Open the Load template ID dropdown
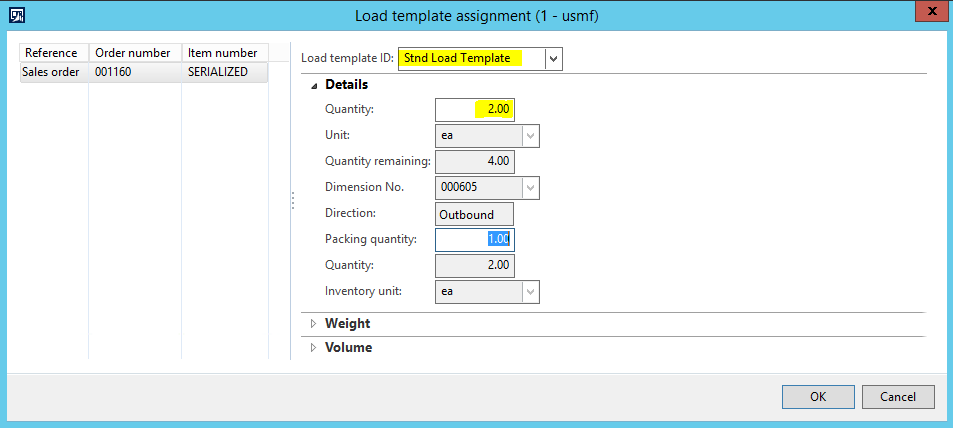 point(554,59)
